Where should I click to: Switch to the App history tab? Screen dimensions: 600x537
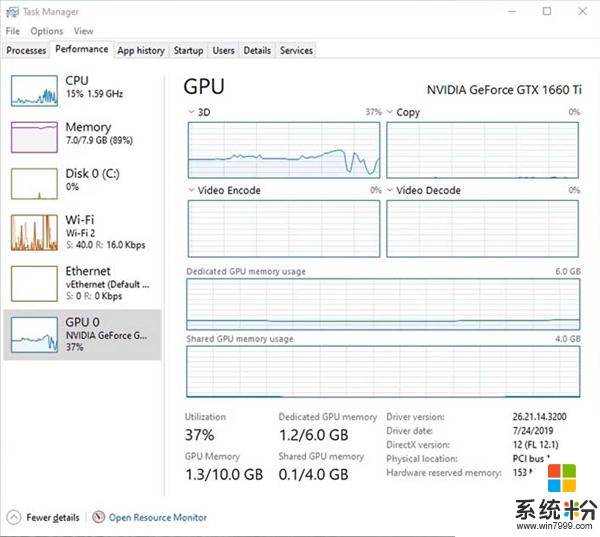click(141, 51)
